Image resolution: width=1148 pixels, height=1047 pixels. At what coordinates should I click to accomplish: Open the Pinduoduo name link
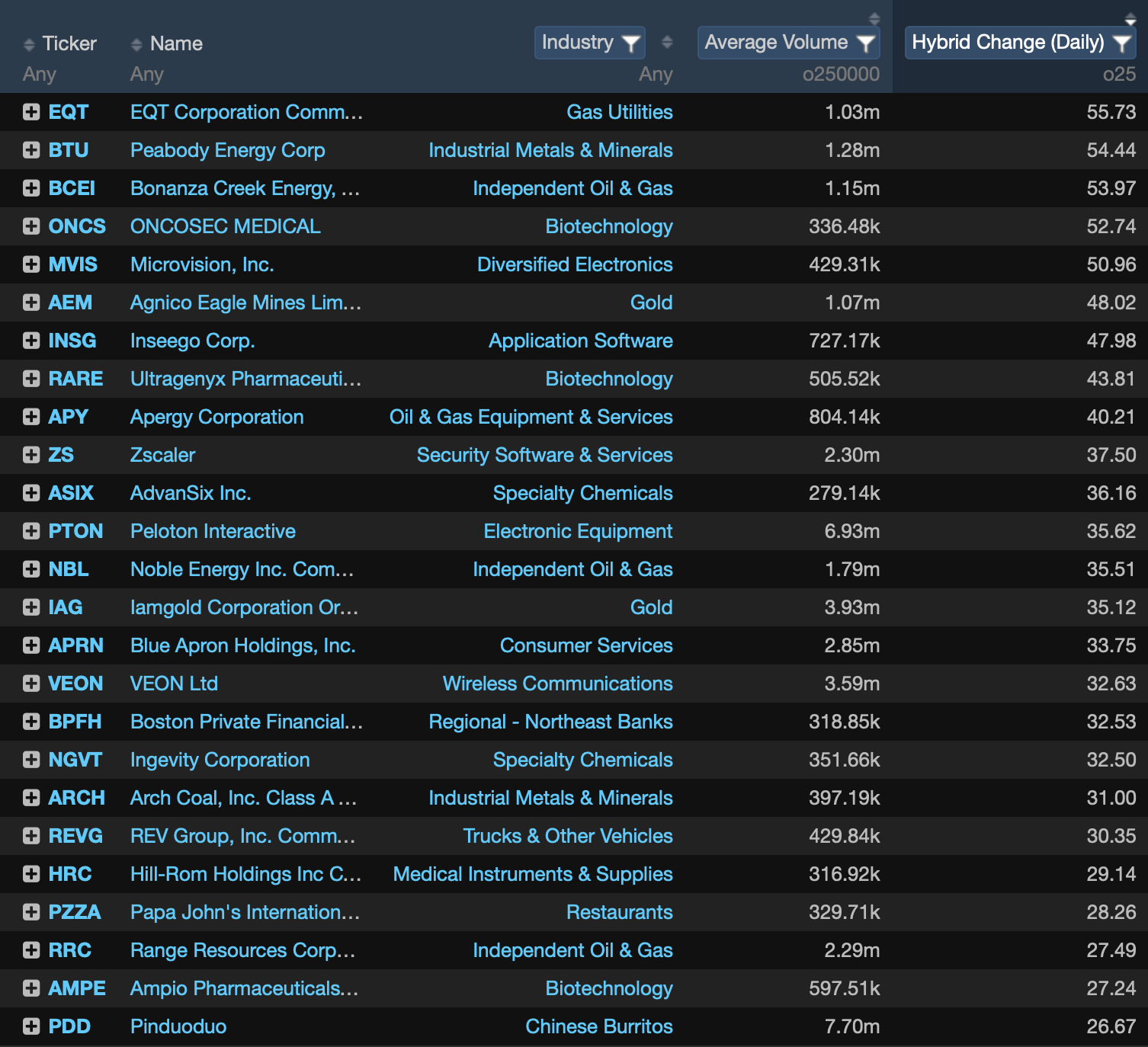coord(178,1026)
